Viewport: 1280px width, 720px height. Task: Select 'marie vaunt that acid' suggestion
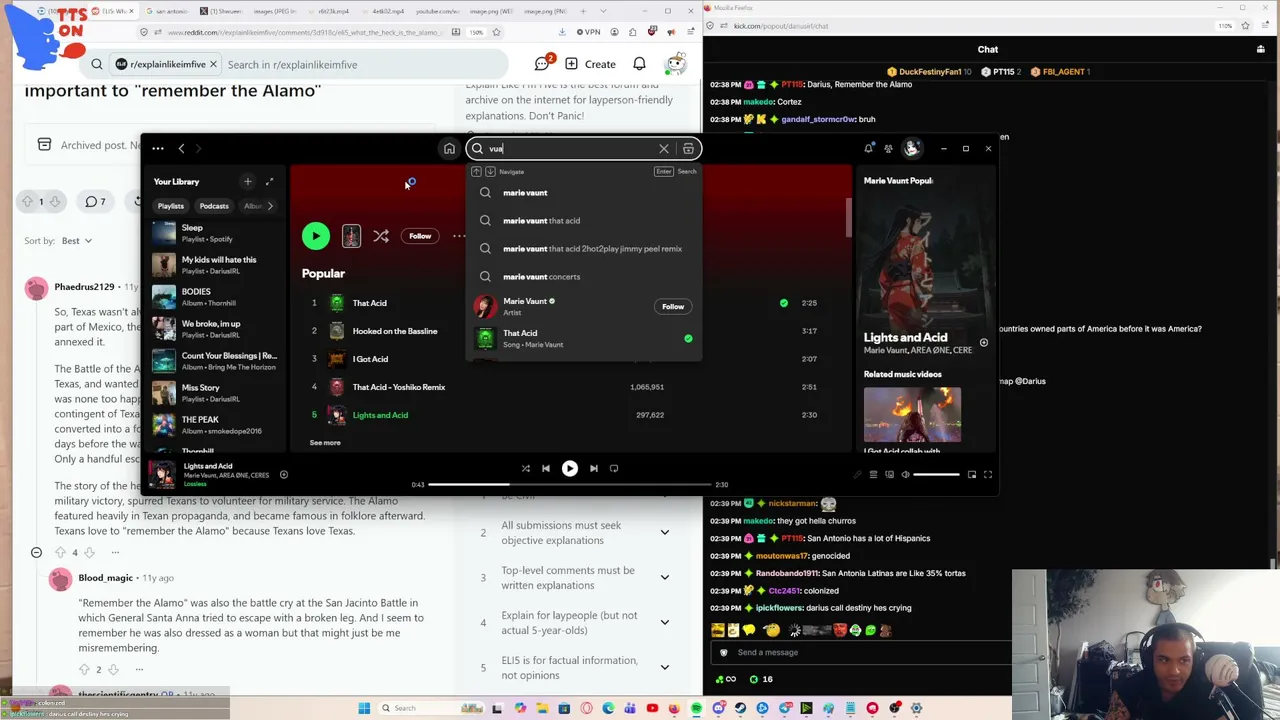(584, 221)
